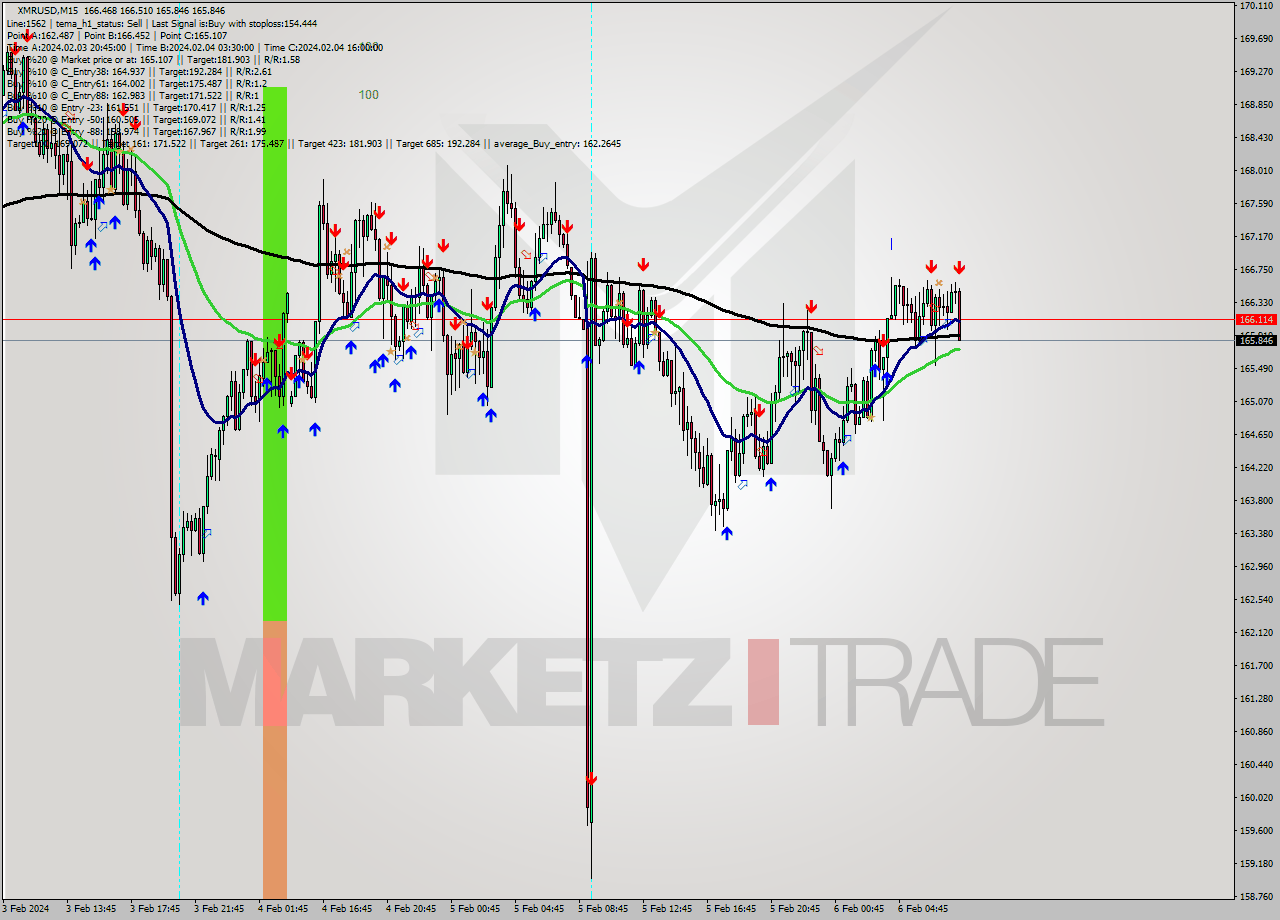
Task: Click the 5 Feb 12:45 time label
Action: [x=667, y=909]
